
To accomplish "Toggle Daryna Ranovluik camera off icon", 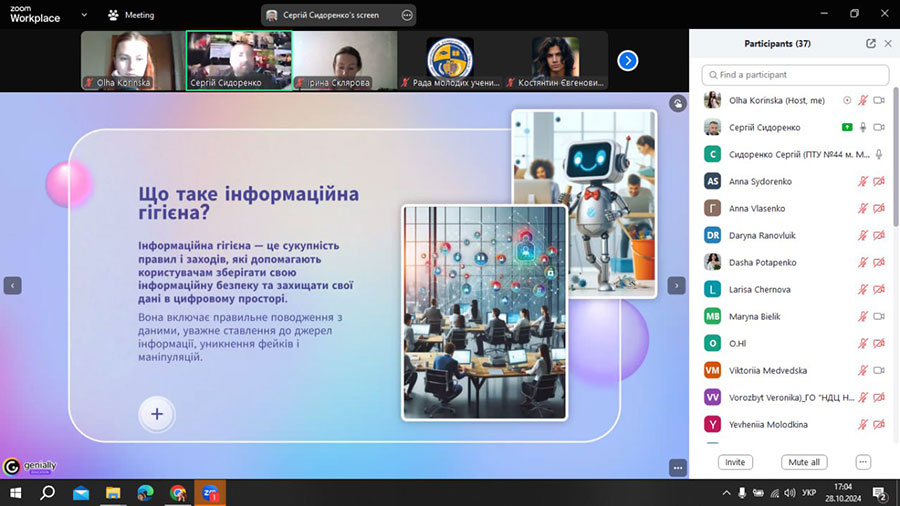I will [x=879, y=235].
